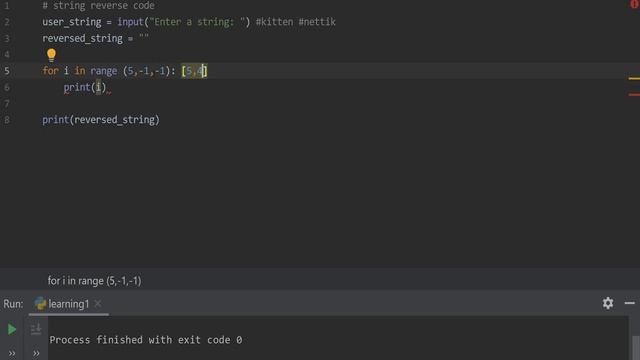This screenshot has width=640, height=360.
Task: Click the red error indicator in top corner
Action: (635, 4)
